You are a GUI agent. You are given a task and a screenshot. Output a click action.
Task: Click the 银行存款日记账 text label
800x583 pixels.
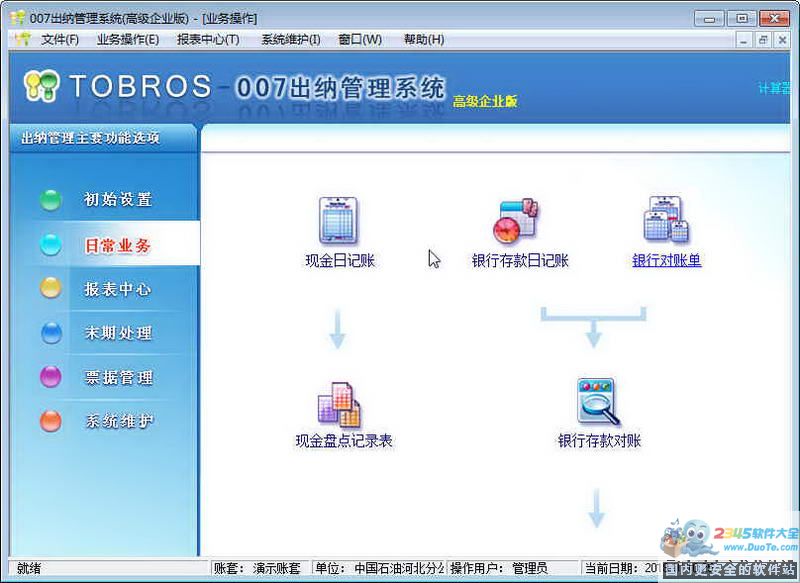point(520,261)
